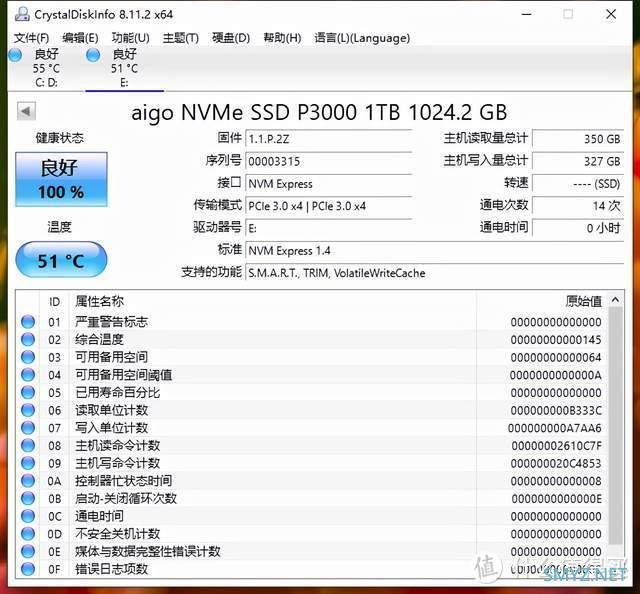Click blue status dot for attribute 0B
This screenshot has height=594, width=640.
pyautogui.click(x=28, y=498)
